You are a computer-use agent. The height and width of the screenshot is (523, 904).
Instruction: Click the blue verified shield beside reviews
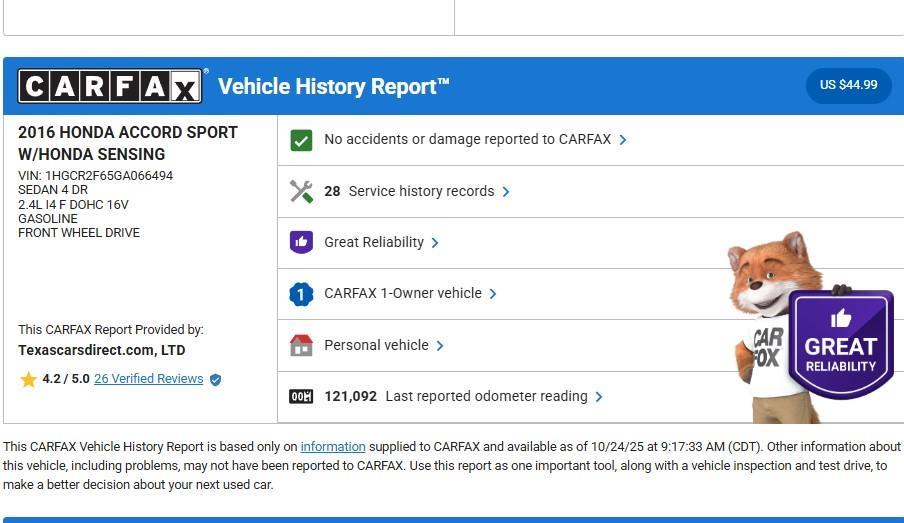point(215,380)
